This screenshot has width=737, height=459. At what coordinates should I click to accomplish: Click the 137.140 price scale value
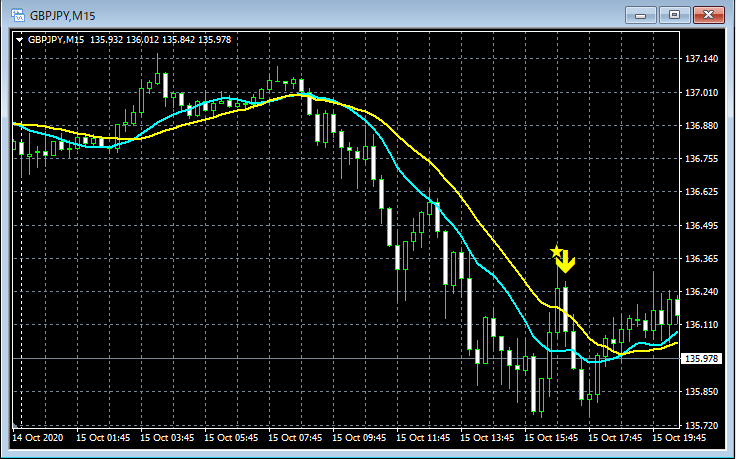(701, 59)
